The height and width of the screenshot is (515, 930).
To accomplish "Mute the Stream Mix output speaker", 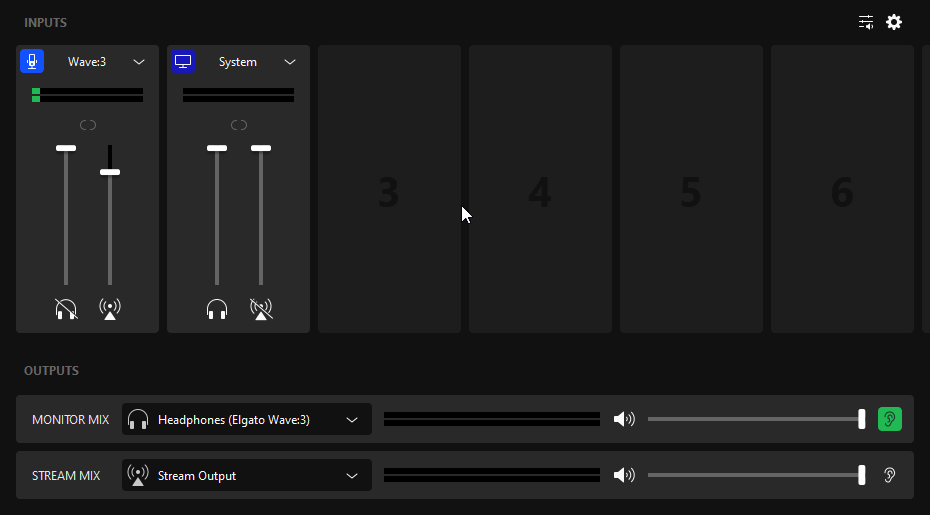I will click(x=624, y=475).
